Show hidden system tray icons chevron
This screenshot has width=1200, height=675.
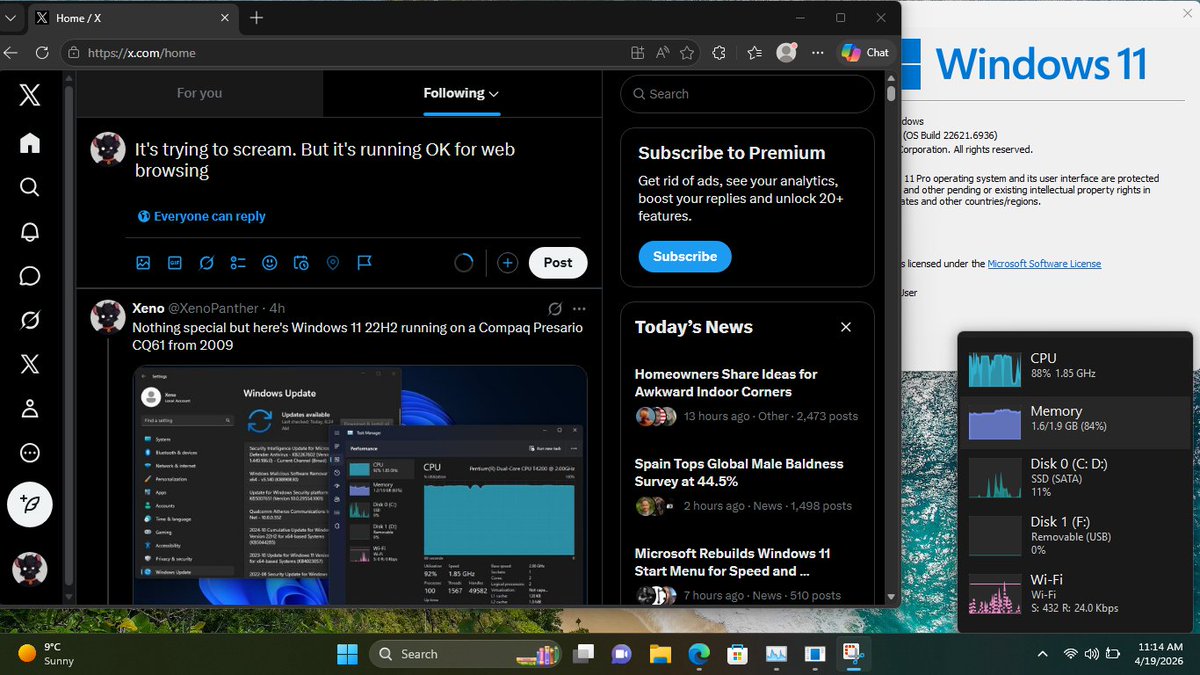pos(1043,654)
